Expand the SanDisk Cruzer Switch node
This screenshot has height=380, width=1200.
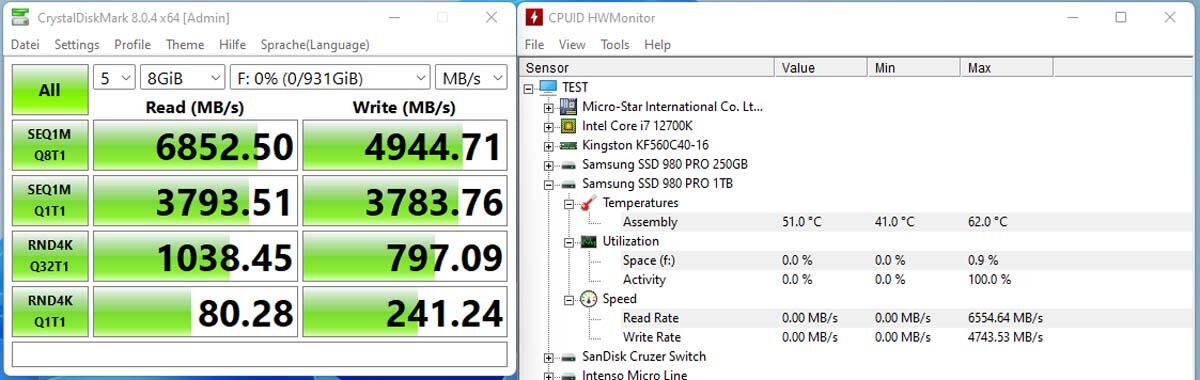(x=548, y=356)
